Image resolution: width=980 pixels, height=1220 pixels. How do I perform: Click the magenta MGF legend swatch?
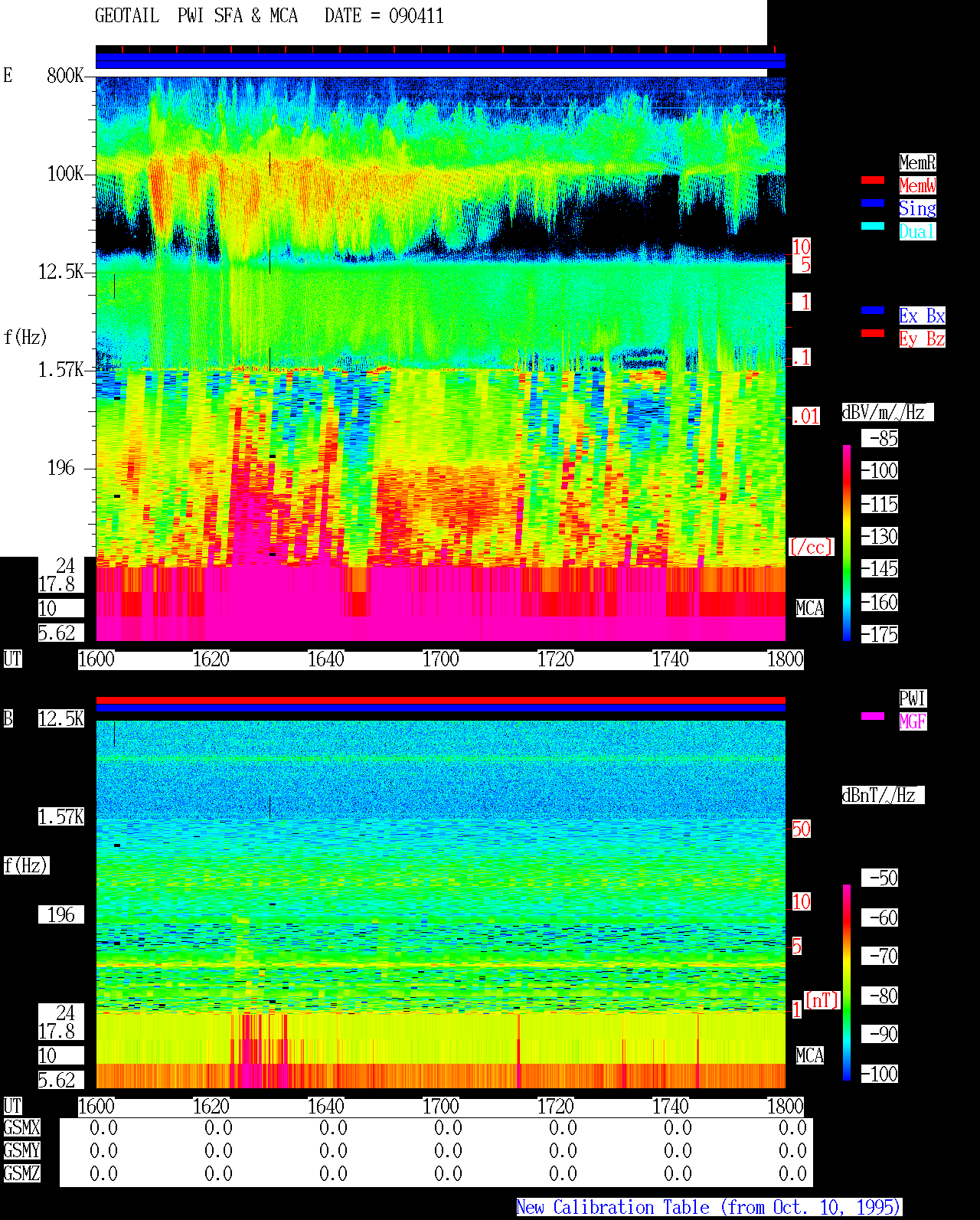click(873, 716)
